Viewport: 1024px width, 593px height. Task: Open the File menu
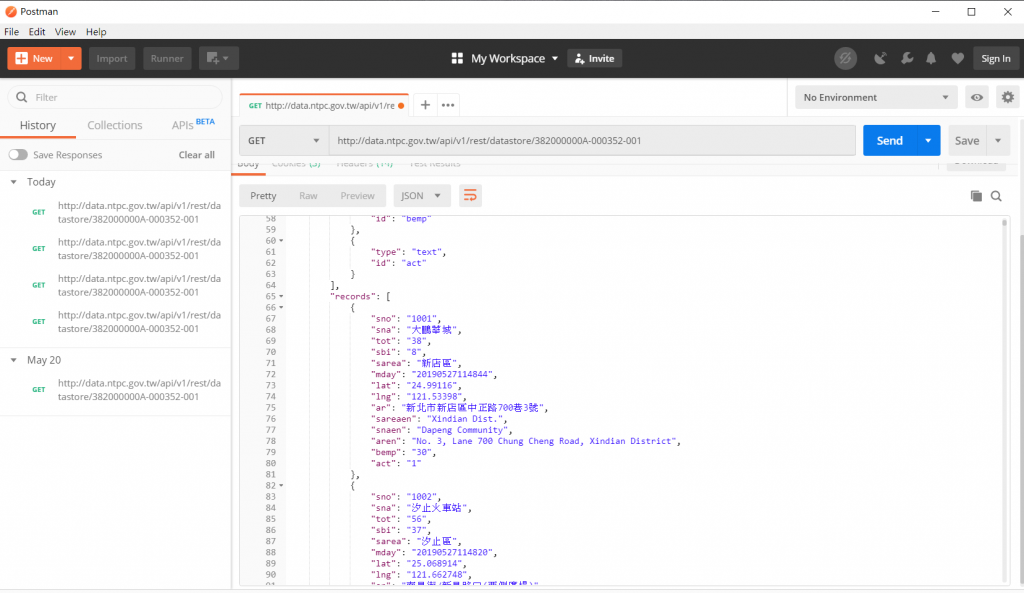pos(11,31)
